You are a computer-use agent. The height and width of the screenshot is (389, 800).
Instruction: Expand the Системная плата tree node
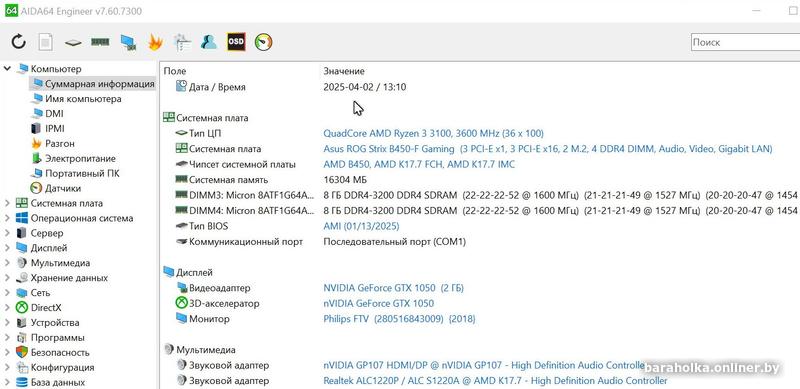coord(7,203)
